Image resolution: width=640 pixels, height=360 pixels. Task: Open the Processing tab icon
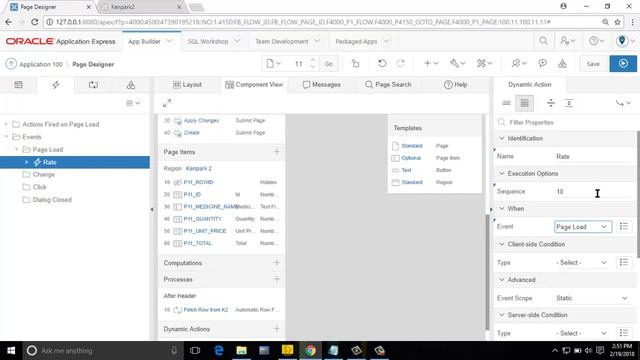click(93, 85)
